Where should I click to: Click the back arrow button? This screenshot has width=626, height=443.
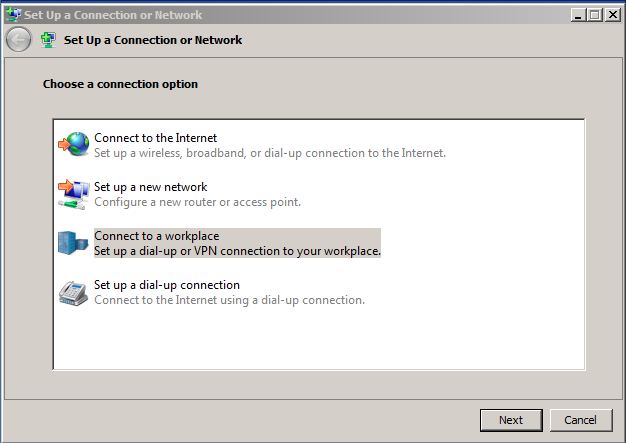(17, 40)
